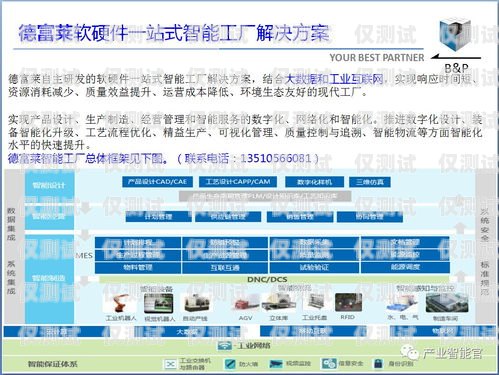This screenshot has width=499, height=375.
Task: Click the 产品设计CAD/CAE box
Action: (x=157, y=182)
